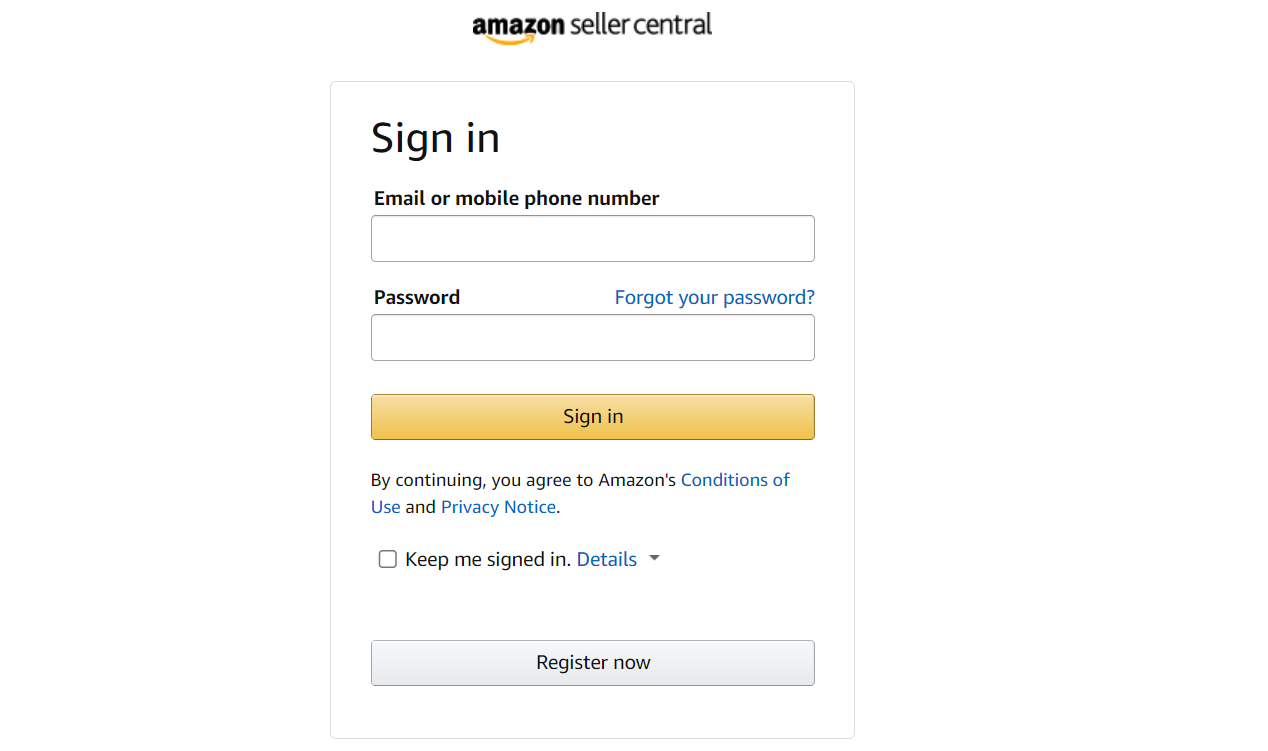
Task: Click the email or mobile phone input field
Action: point(592,238)
